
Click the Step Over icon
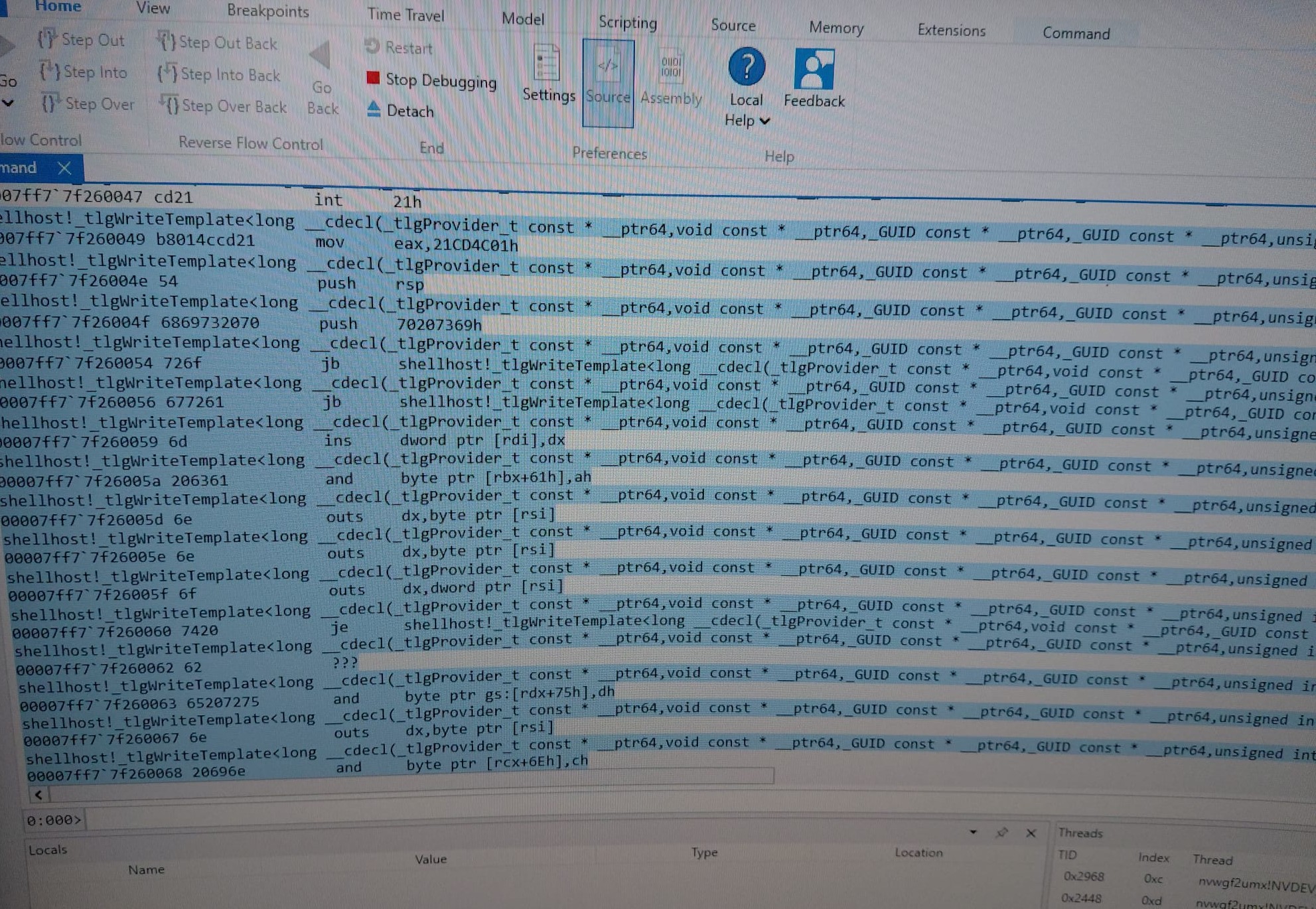[51, 103]
